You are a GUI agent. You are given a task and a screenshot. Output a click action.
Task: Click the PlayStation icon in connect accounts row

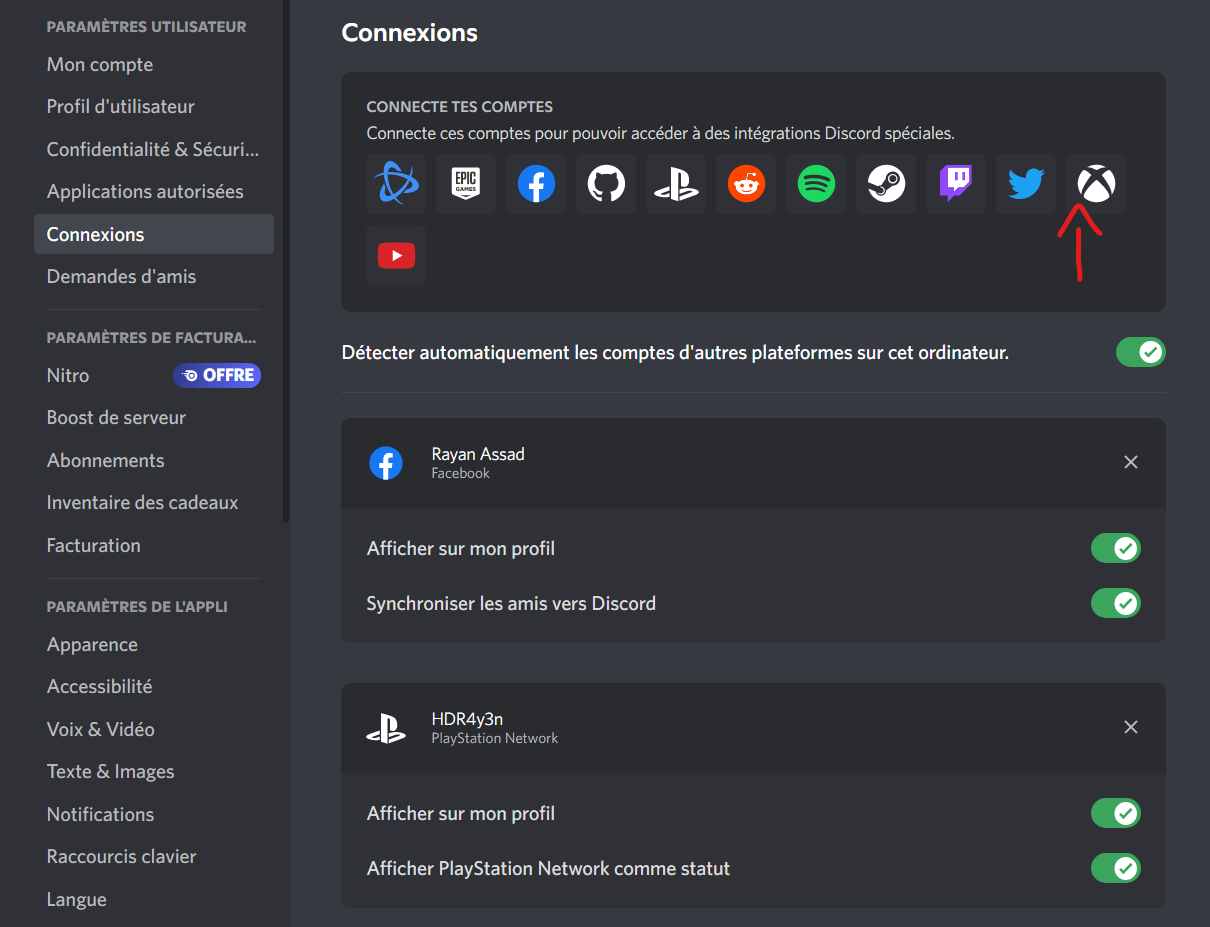tap(676, 184)
